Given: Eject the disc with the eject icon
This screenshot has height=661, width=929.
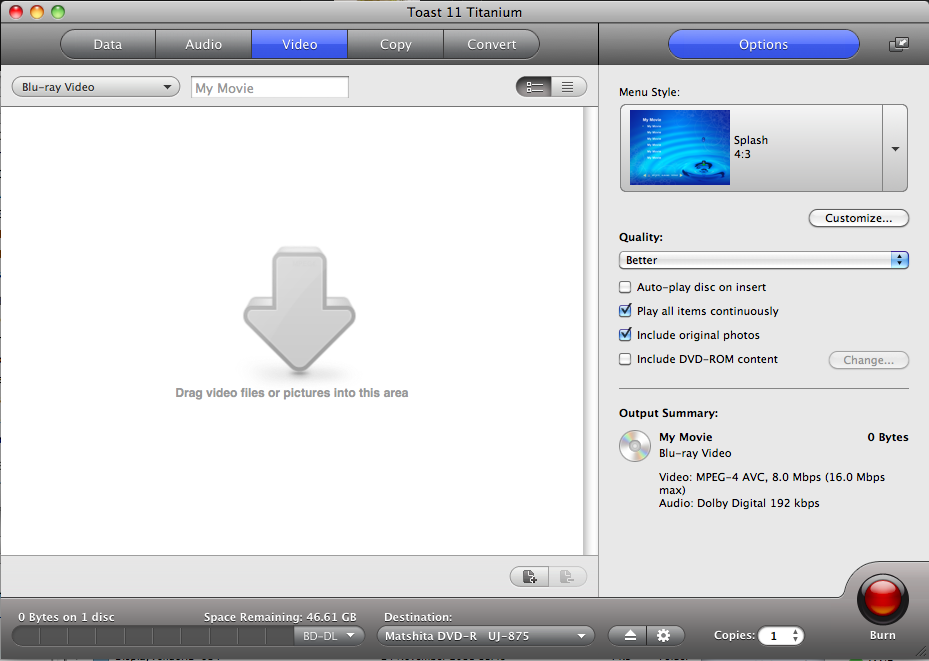Looking at the screenshot, I should (629, 636).
